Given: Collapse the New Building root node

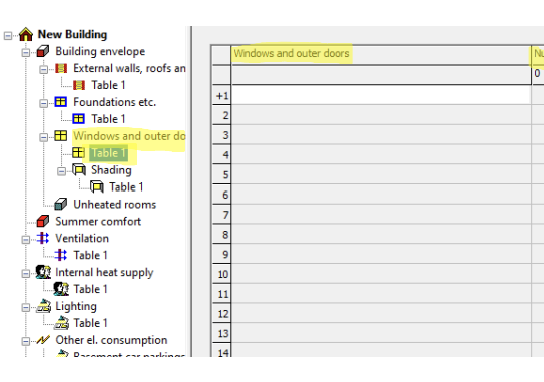Looking at the screenshot, I should click(8, 35).
